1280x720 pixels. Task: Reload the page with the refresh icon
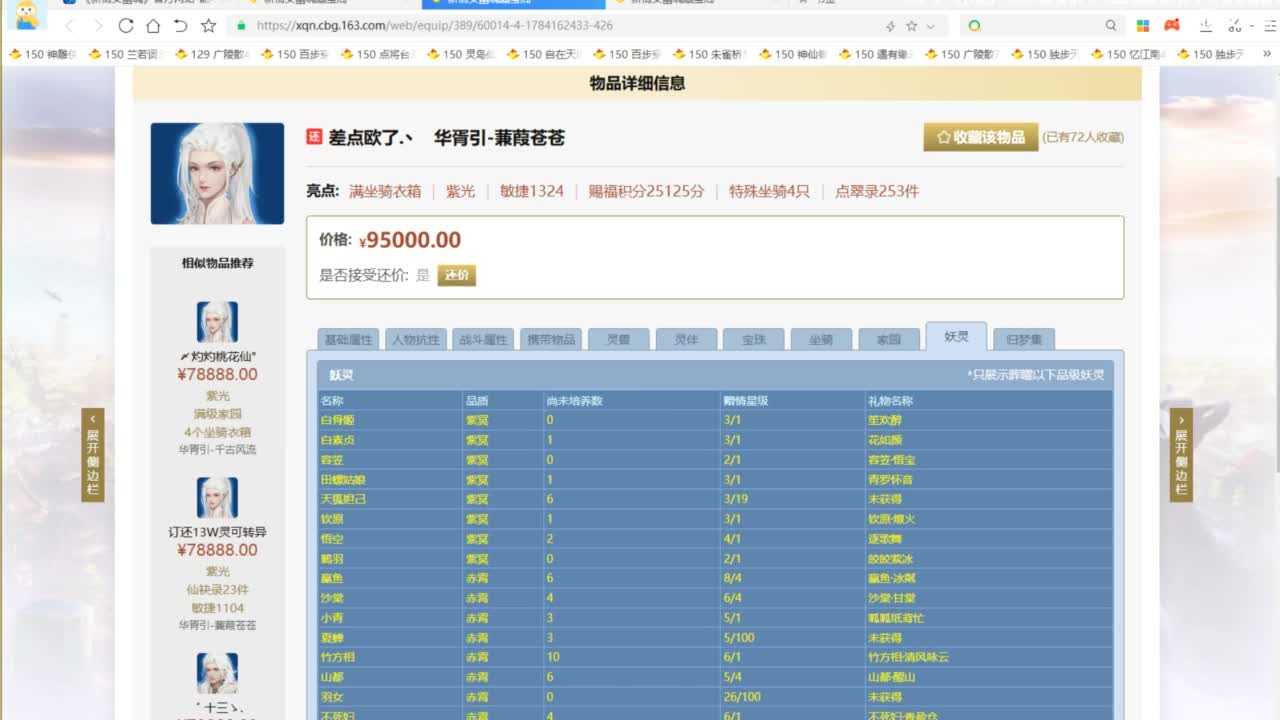(126, 26)
